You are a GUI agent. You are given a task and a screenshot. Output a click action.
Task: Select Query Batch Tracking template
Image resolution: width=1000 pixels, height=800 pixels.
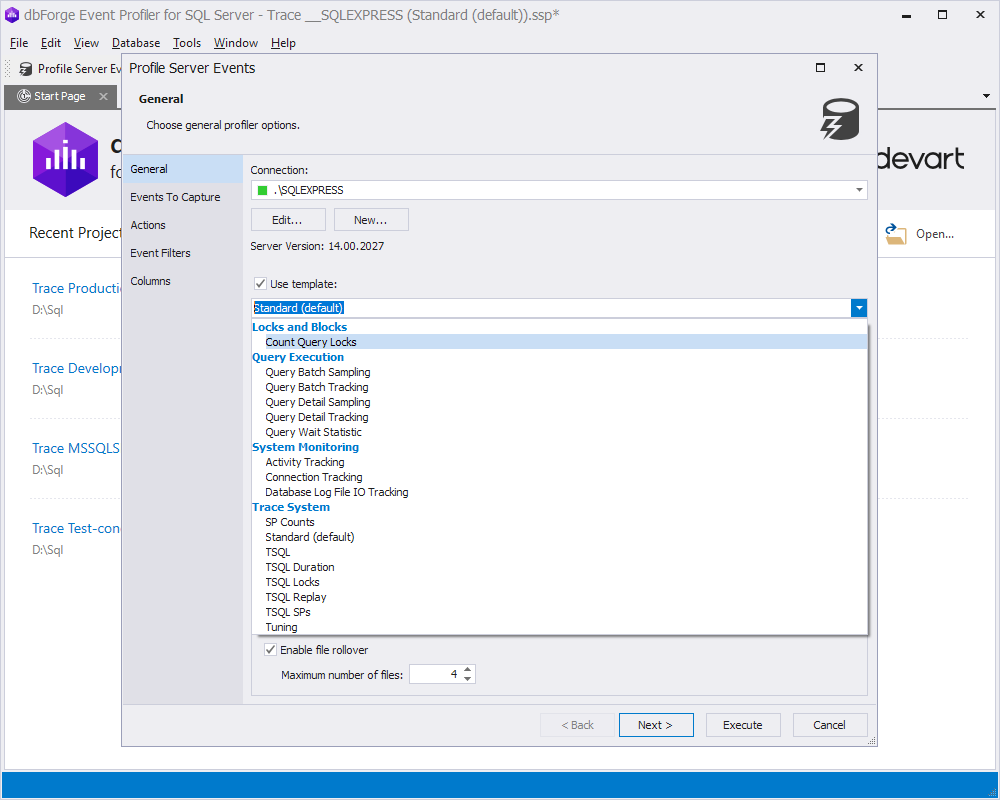560,387
